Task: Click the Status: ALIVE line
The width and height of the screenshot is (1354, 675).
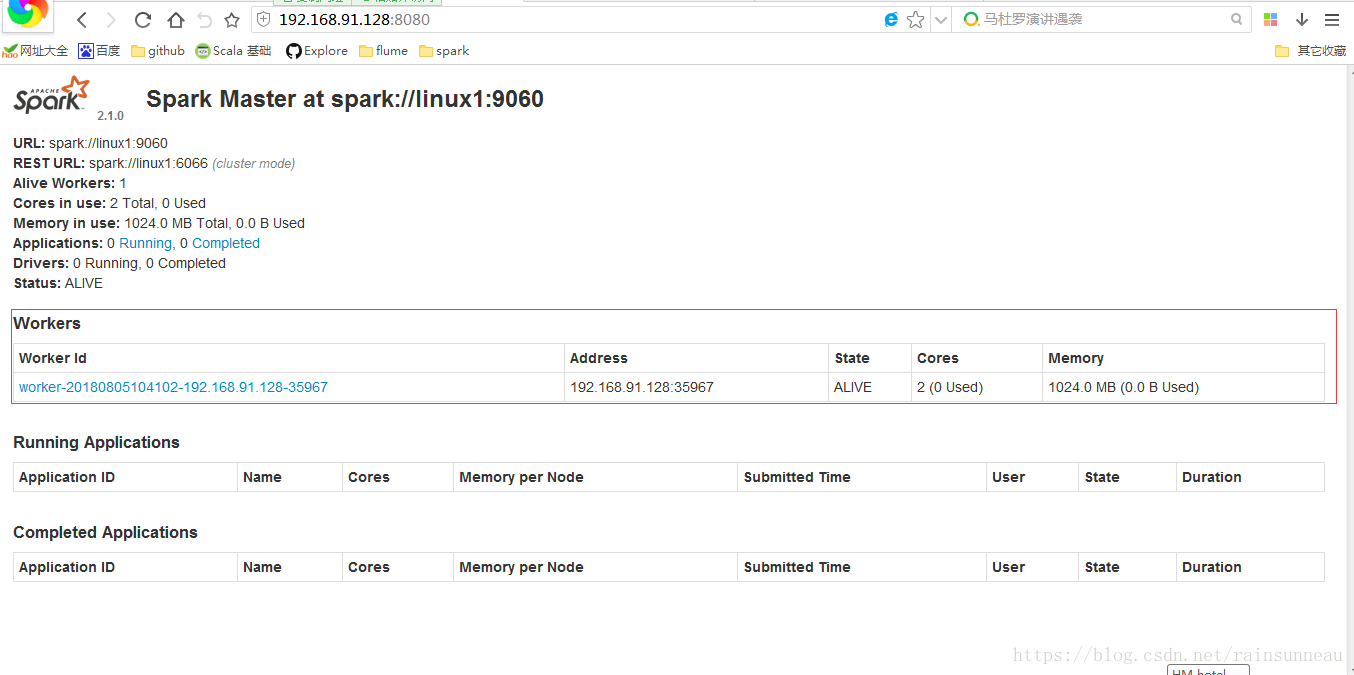Action: pos(58,283)
